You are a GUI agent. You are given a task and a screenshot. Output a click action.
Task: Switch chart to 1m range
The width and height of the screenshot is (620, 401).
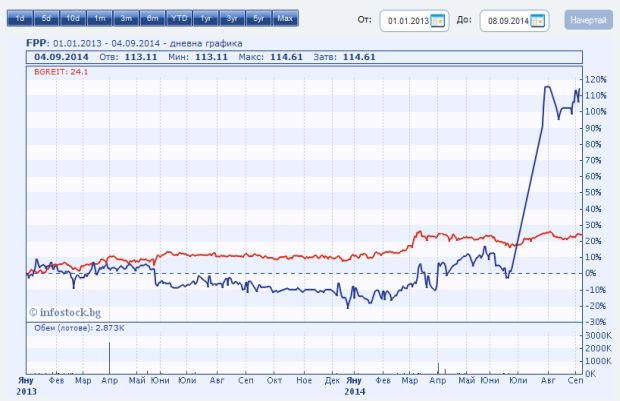pyautogui.click(x=100, y=19)
